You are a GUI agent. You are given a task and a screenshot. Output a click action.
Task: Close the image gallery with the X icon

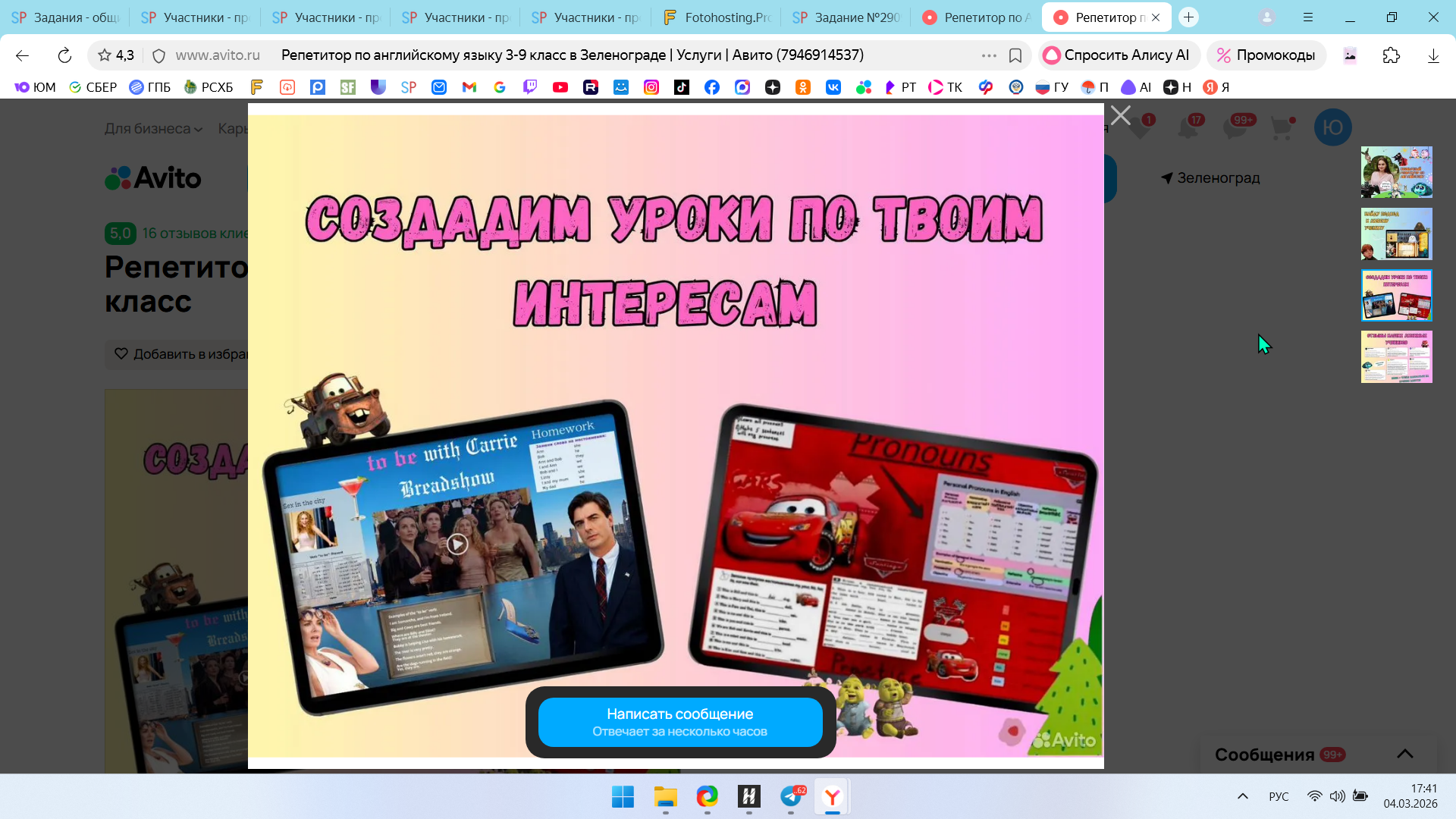[1120, 115]
